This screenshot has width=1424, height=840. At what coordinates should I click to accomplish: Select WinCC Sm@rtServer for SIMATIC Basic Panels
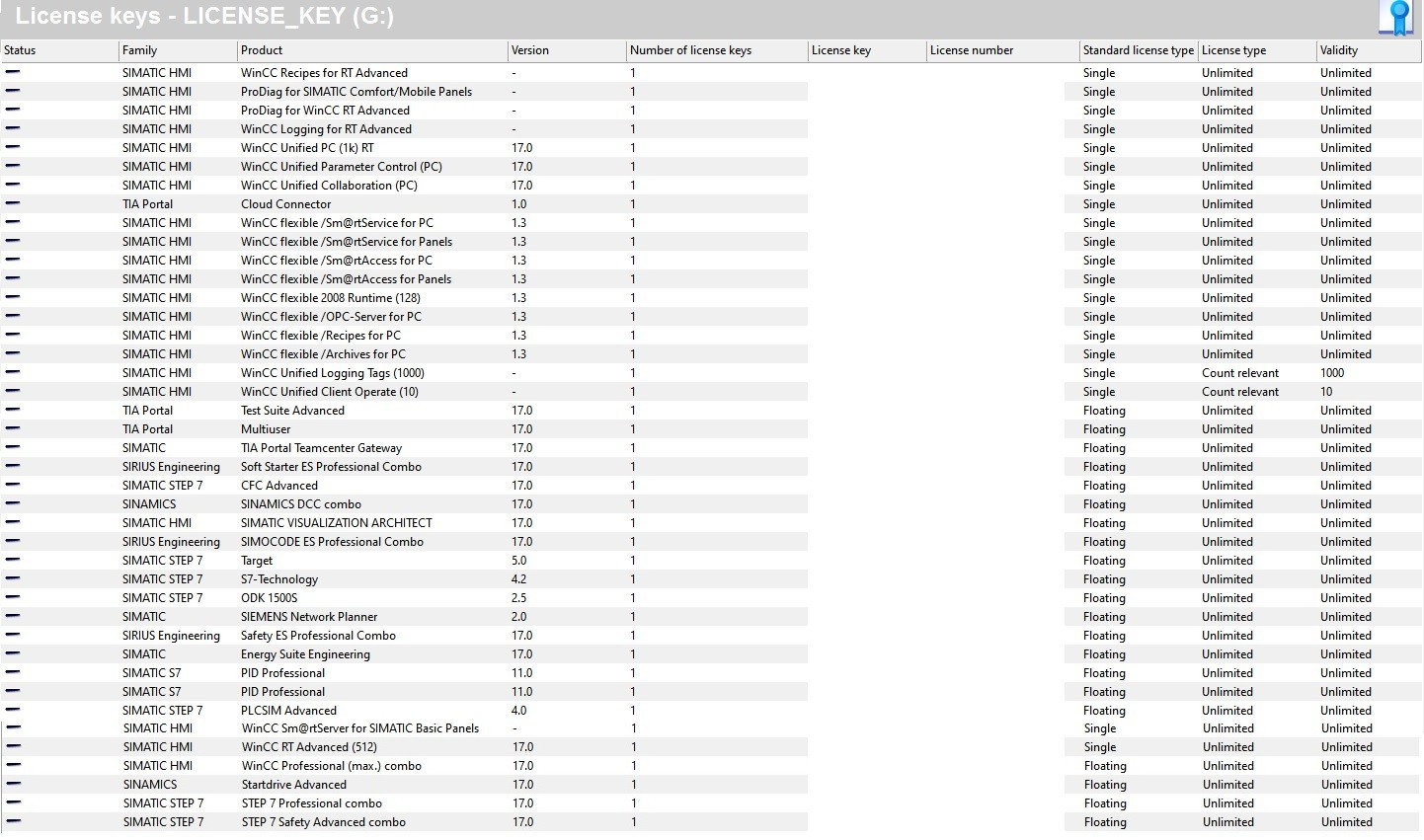click(360, 728)
